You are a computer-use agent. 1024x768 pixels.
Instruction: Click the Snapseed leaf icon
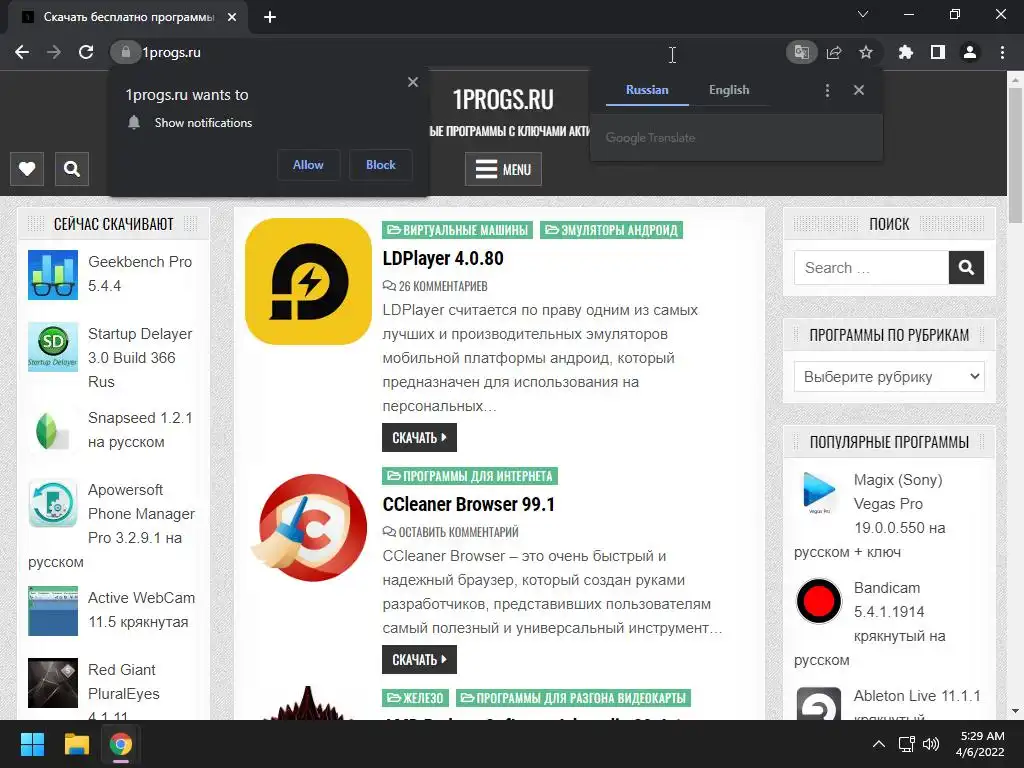[53, 431]
